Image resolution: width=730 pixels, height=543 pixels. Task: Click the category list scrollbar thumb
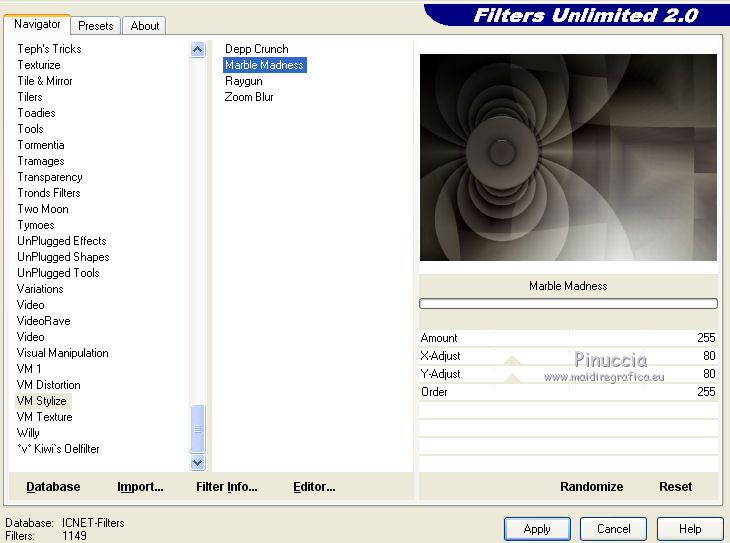tap(197, 428)
